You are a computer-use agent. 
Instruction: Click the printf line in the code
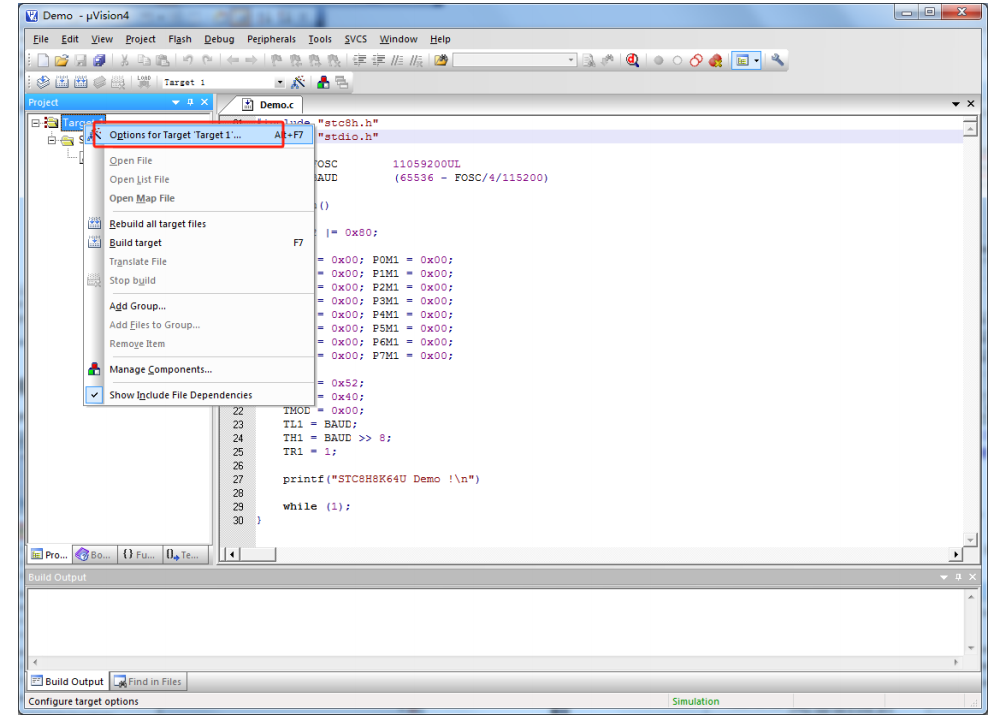[x=381, y=479]
